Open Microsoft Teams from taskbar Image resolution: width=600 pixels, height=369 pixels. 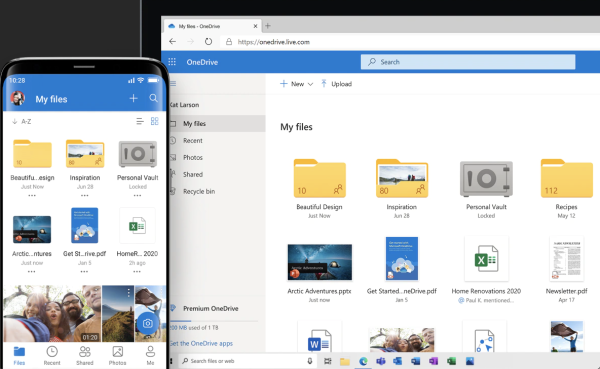[x=381, y=361]
